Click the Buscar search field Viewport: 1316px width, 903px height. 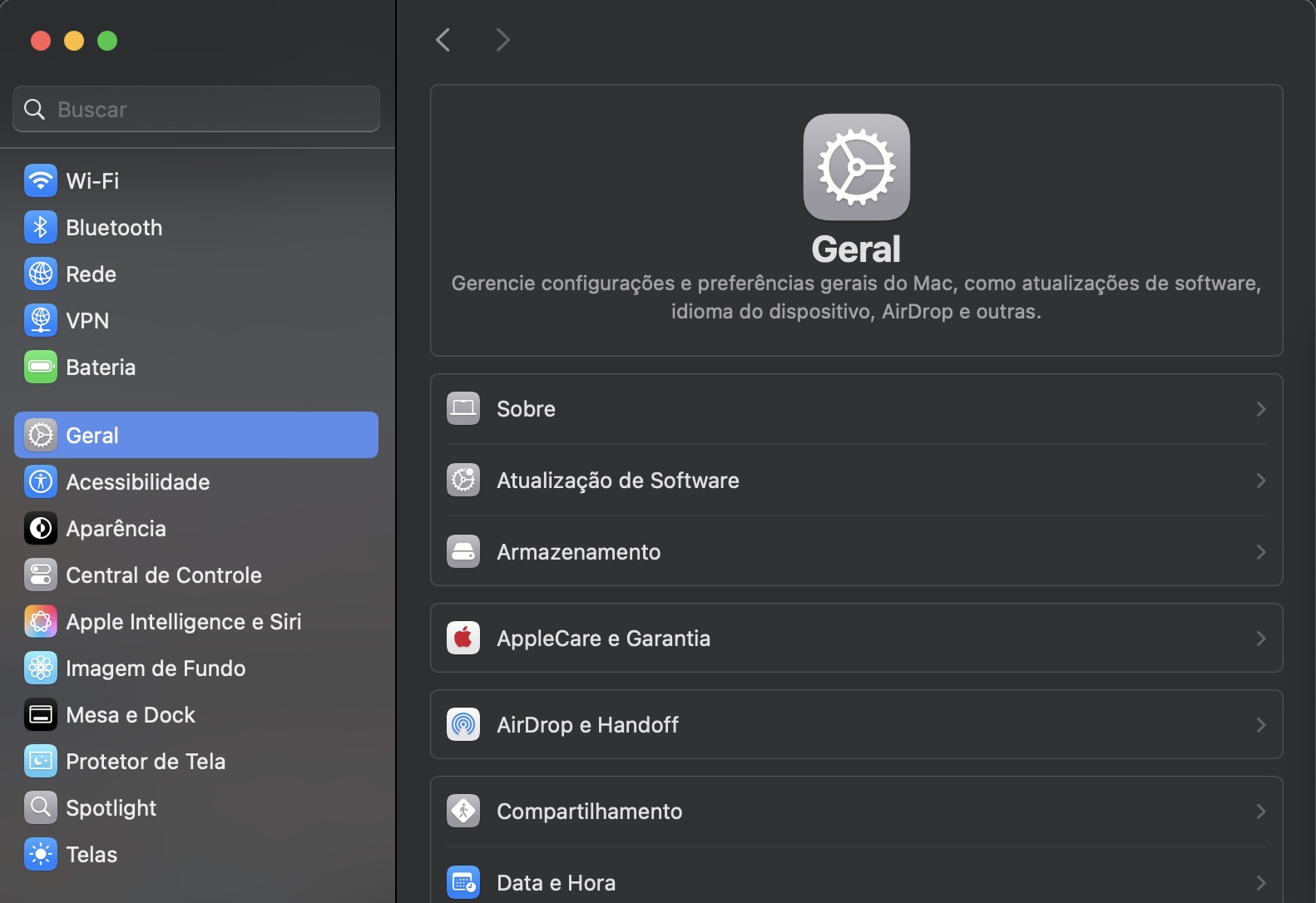(x=196, y=109)
